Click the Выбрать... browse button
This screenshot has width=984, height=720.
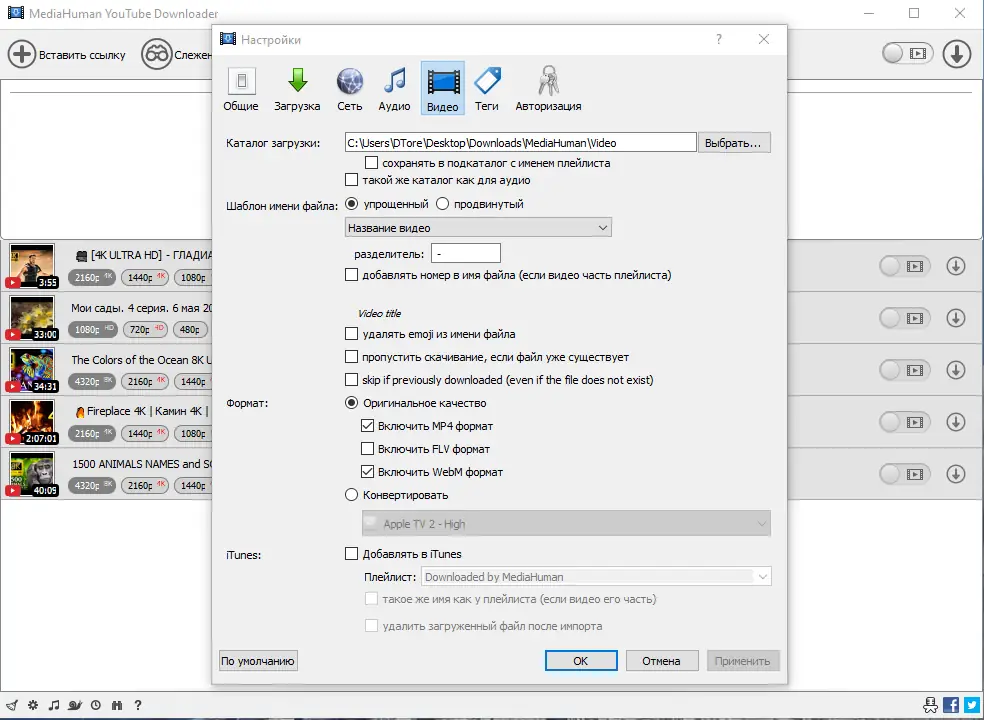click(733, 142)
